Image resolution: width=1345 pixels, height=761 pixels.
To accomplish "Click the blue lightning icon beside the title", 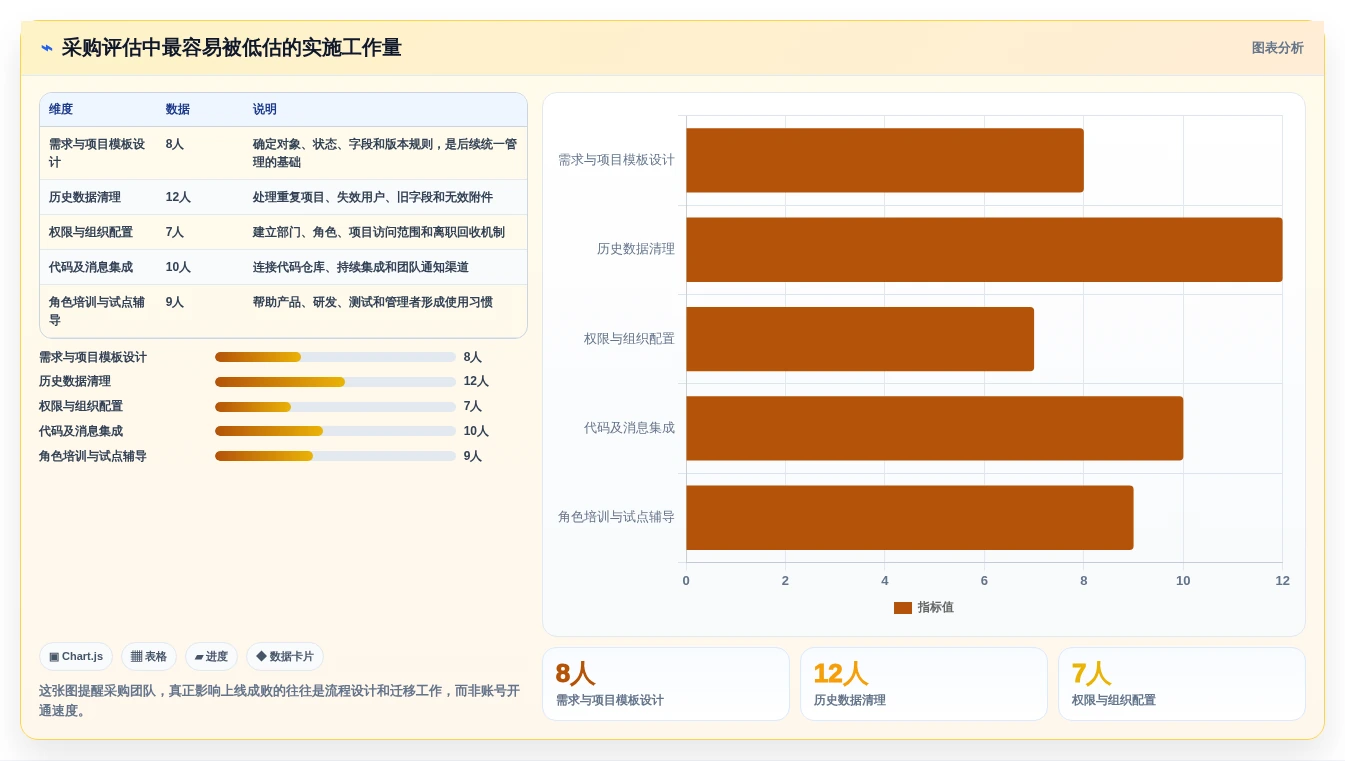I will (x=47, y=48).
